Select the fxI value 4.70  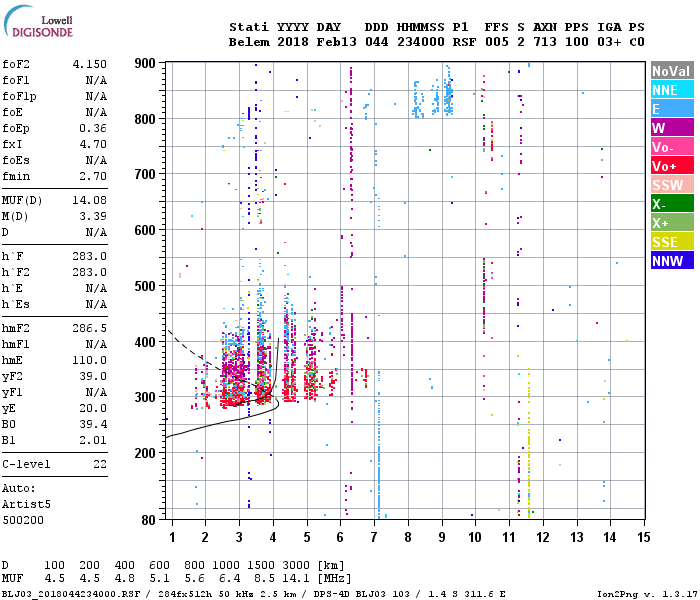(93, 144)
